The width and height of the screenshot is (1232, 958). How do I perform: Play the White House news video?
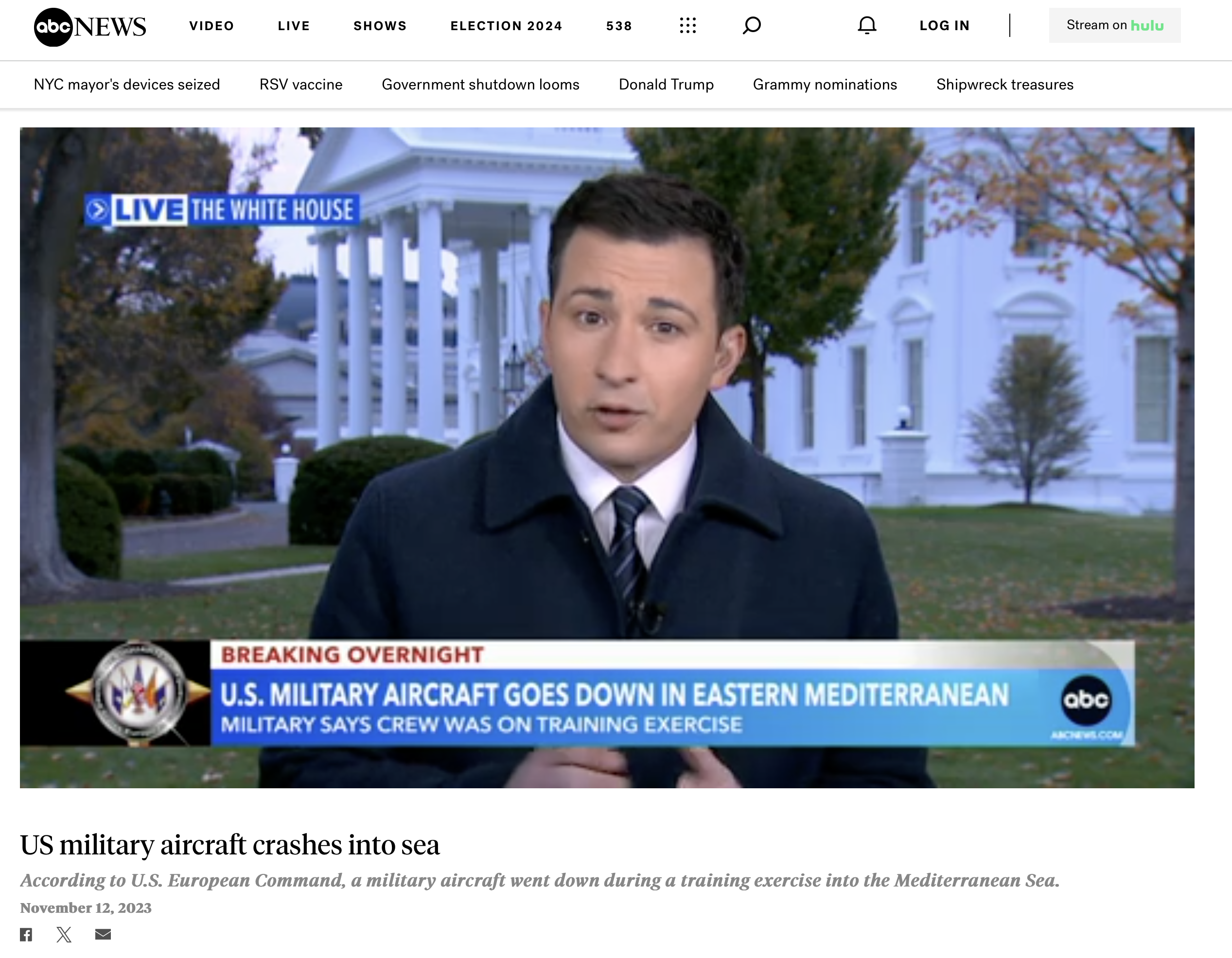pyautogui.click(x=607, y=458)
